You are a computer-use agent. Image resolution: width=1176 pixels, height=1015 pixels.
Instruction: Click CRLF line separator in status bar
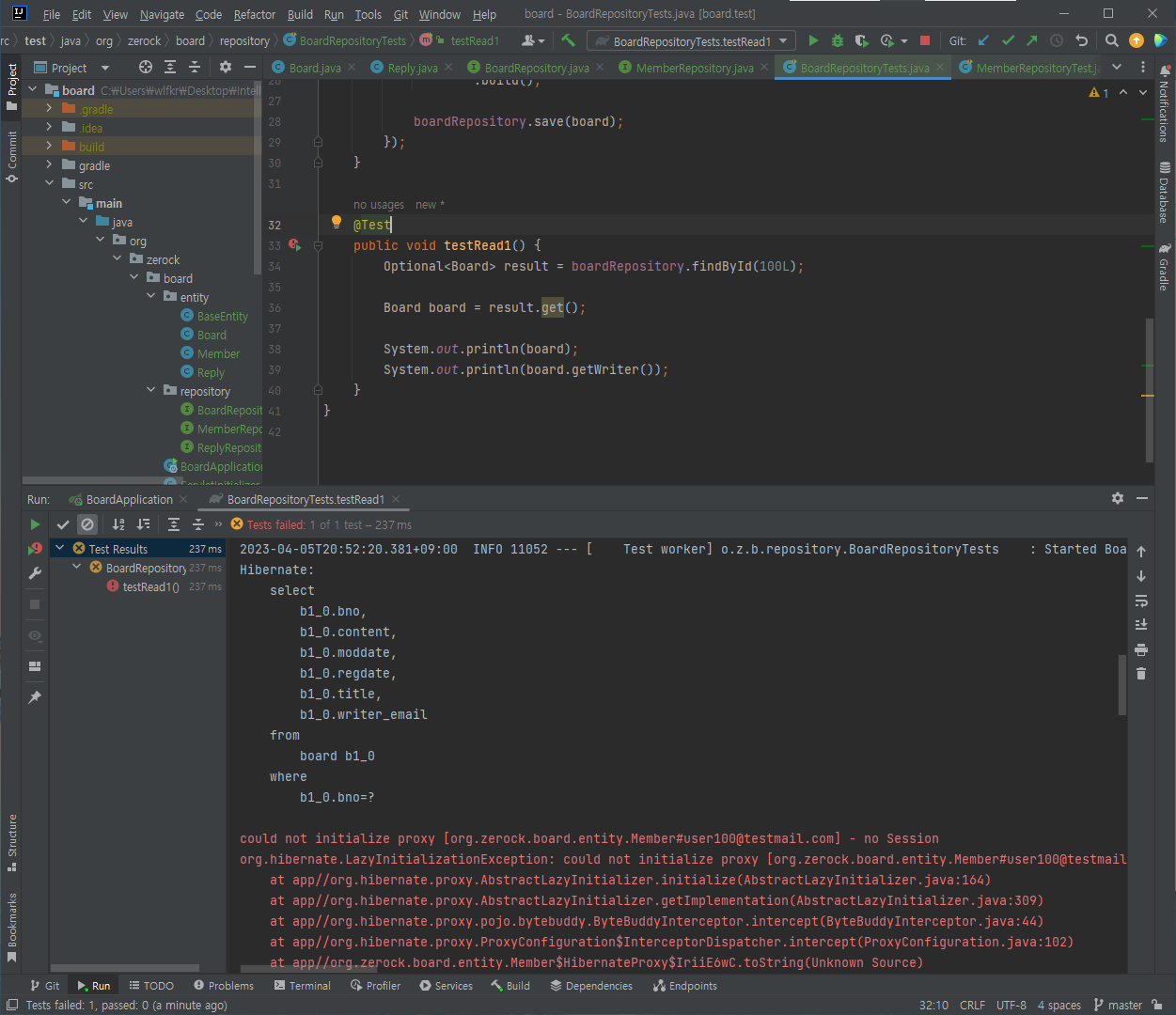[x=972, y=1005]
